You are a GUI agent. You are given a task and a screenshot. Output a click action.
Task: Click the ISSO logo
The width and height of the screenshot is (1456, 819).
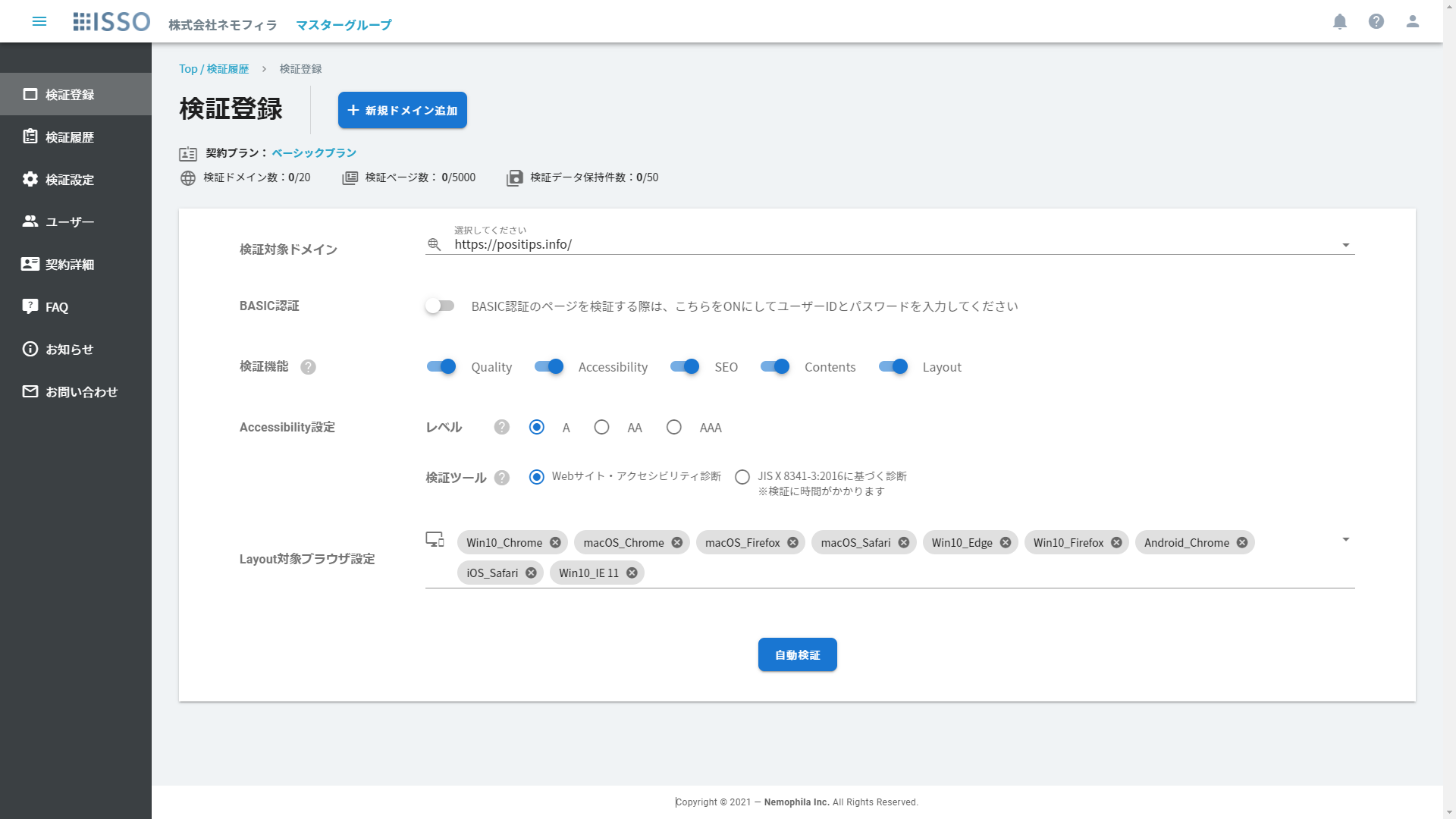[x=111, y=21]
